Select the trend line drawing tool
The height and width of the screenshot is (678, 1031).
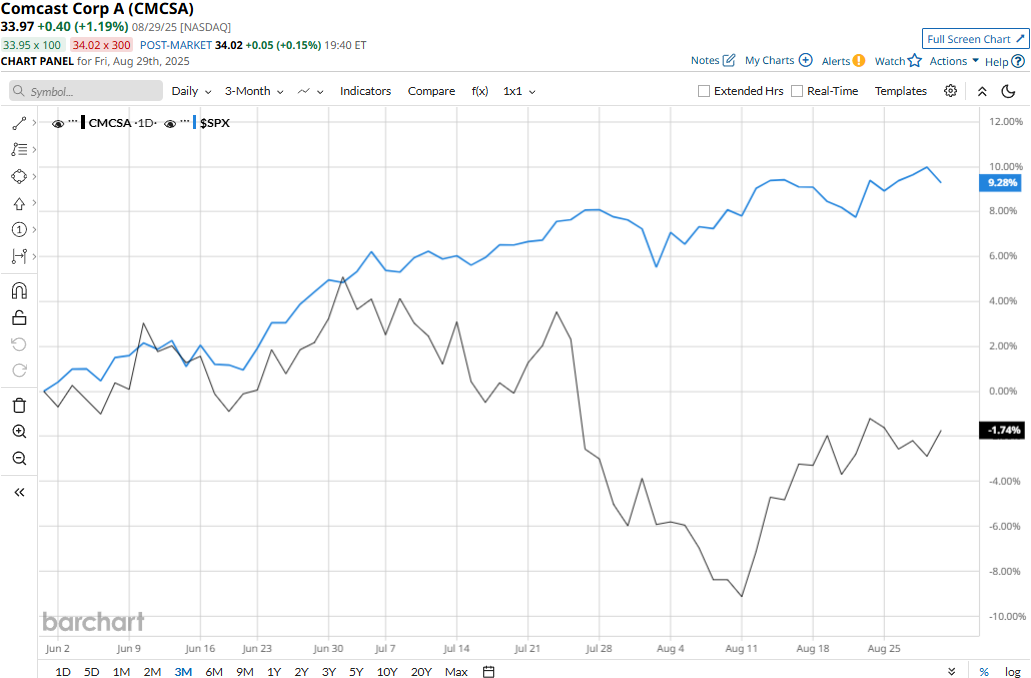point(19,123)
